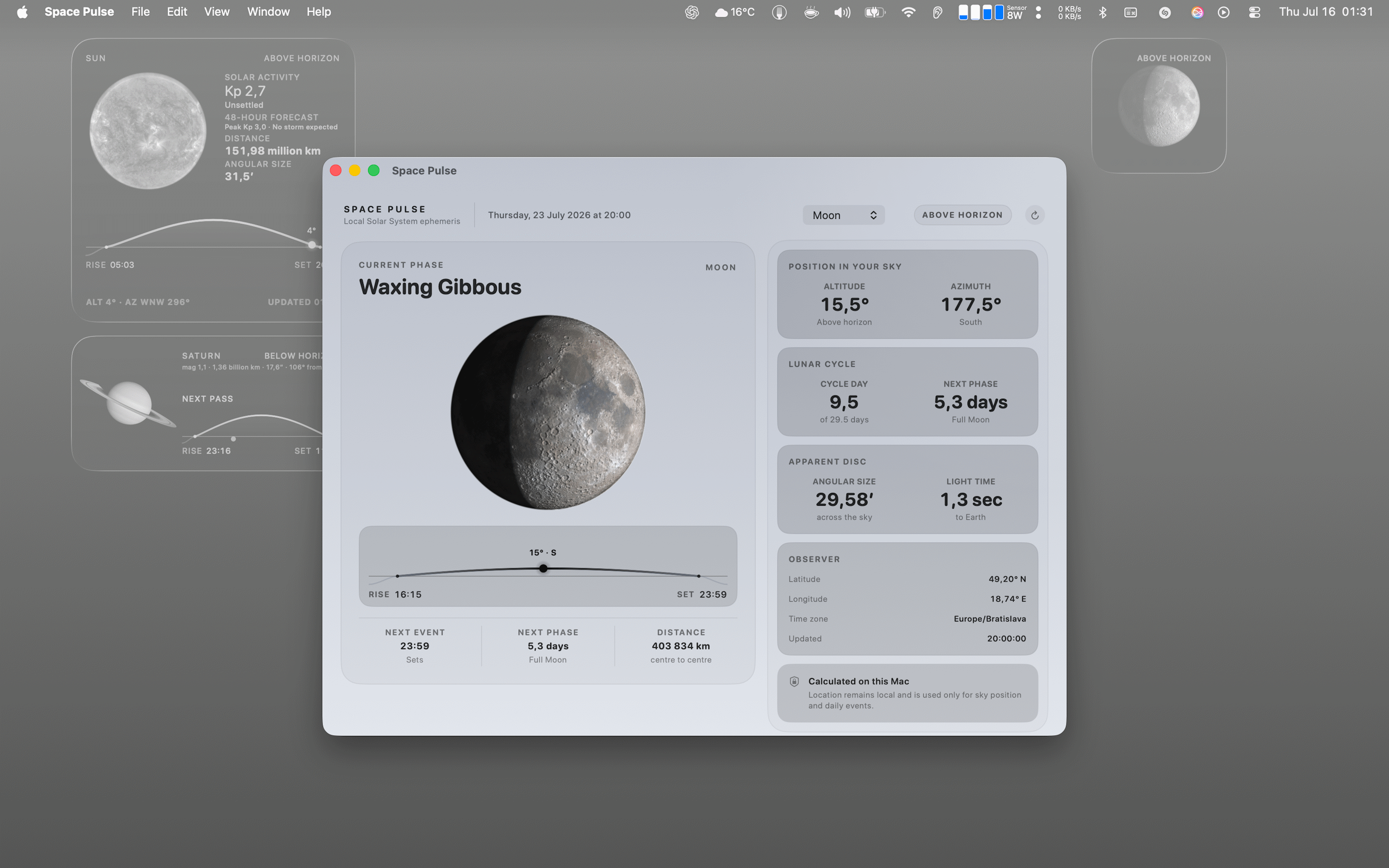Click the ear hearing icon in menu bar
The width and height of the screenshot is (1389, 868).
[937, 12]
